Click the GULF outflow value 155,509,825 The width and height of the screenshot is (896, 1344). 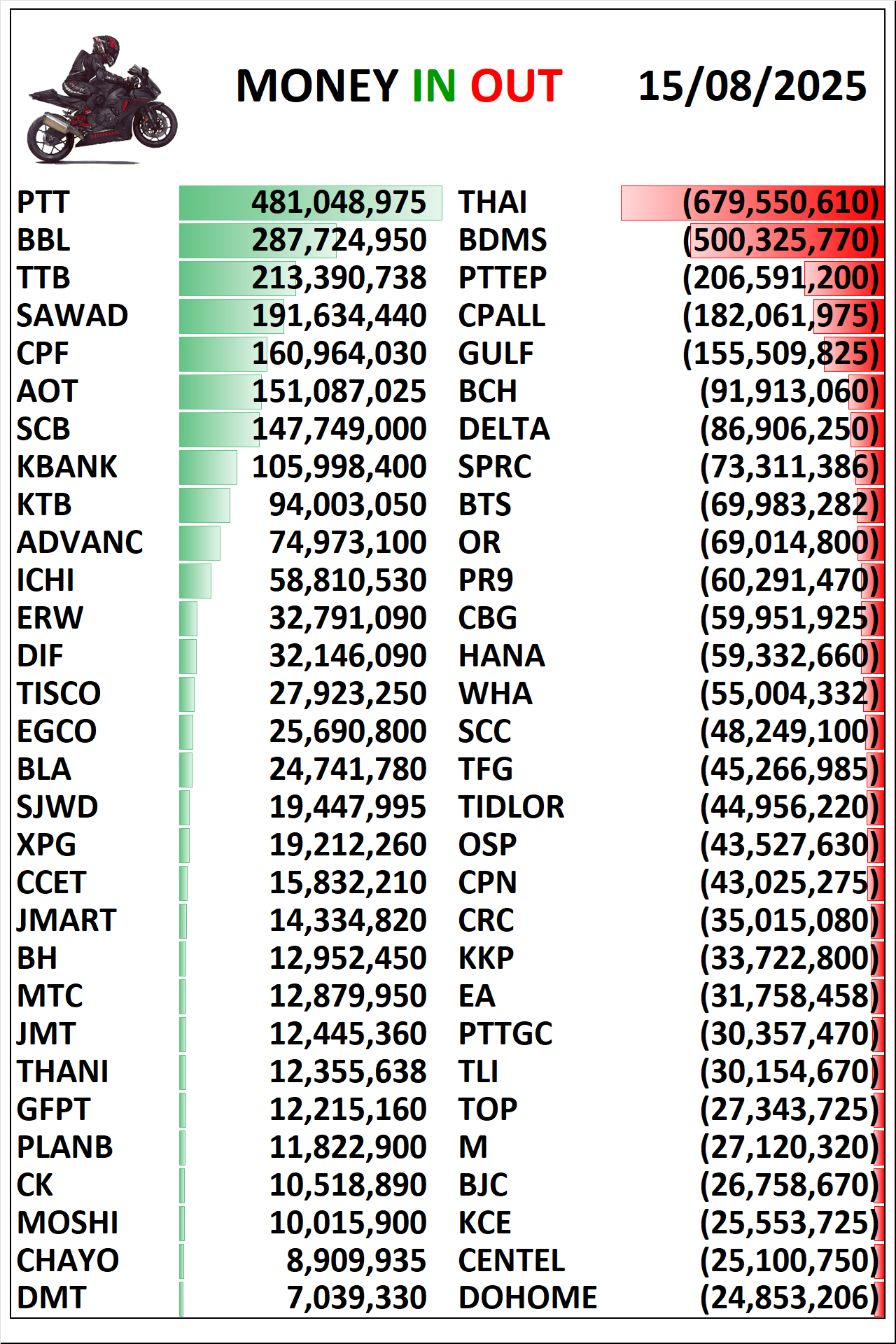tap(780, 353)
